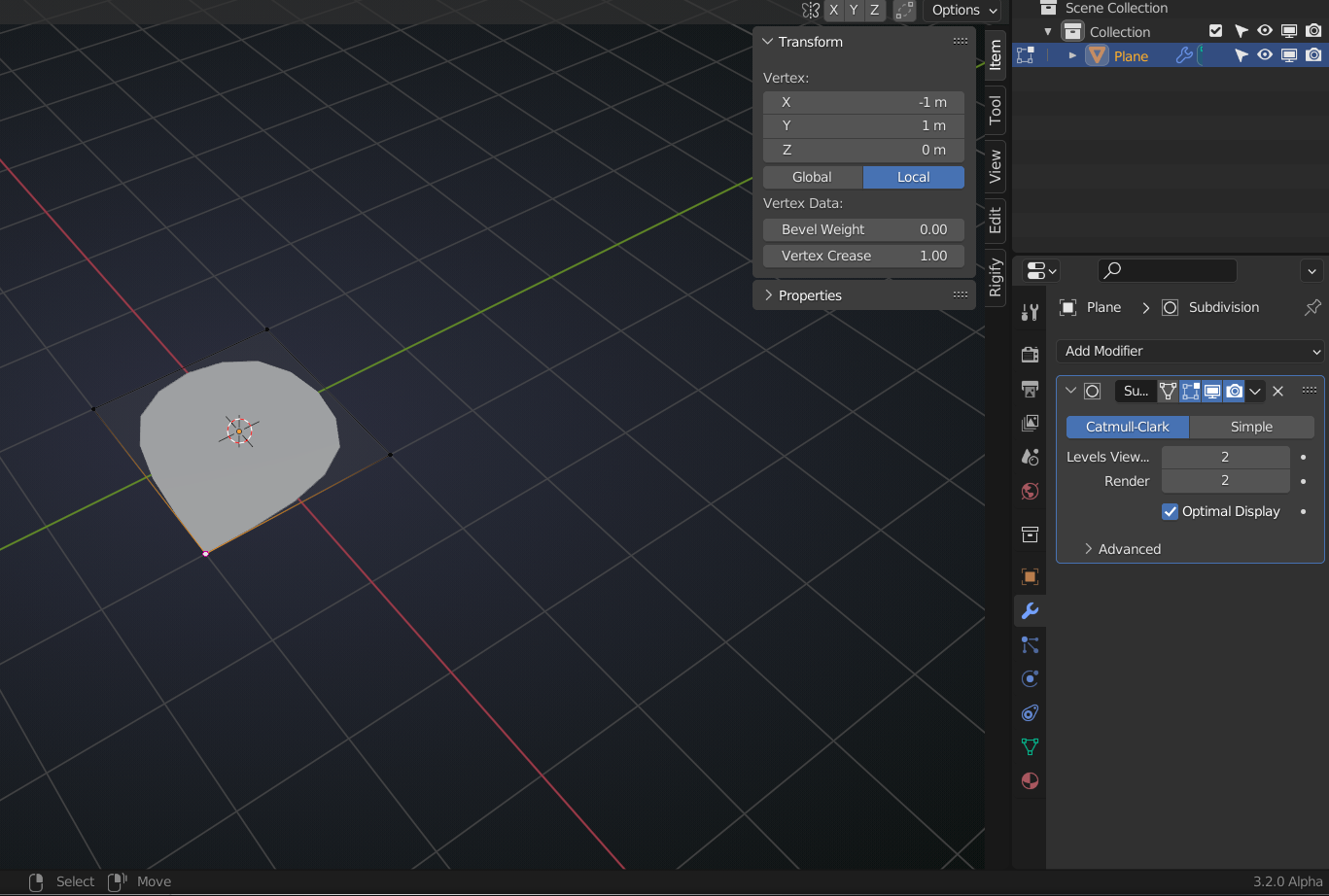Open the Scene properties tab icon
This screenshot has height=896, width=1329.
(1030, 457)
